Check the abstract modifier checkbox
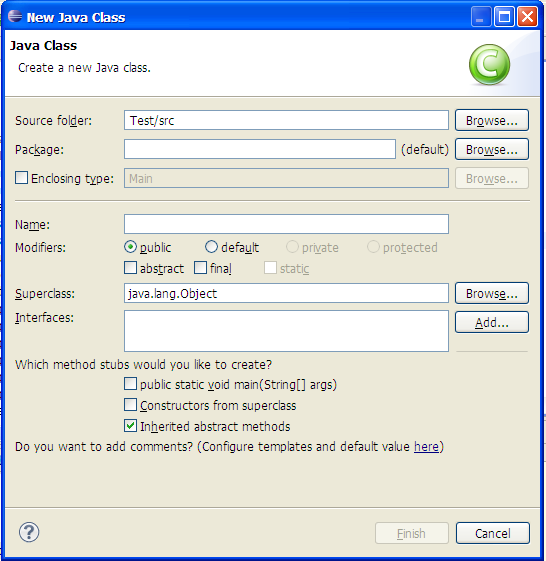 pyautogui.click(x=130, y=268)
